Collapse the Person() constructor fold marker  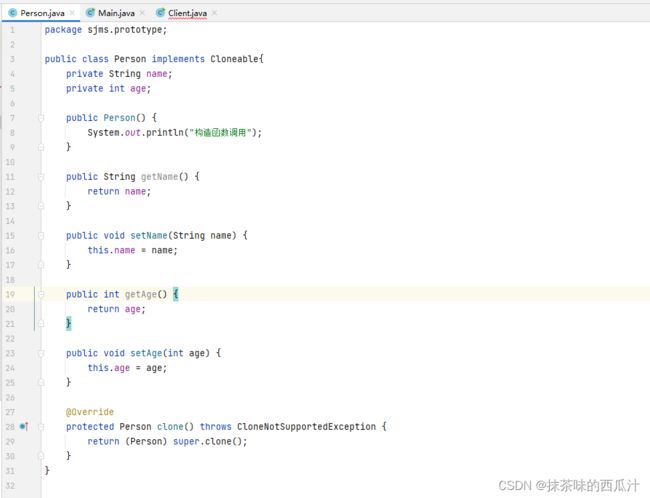(41, 118)
